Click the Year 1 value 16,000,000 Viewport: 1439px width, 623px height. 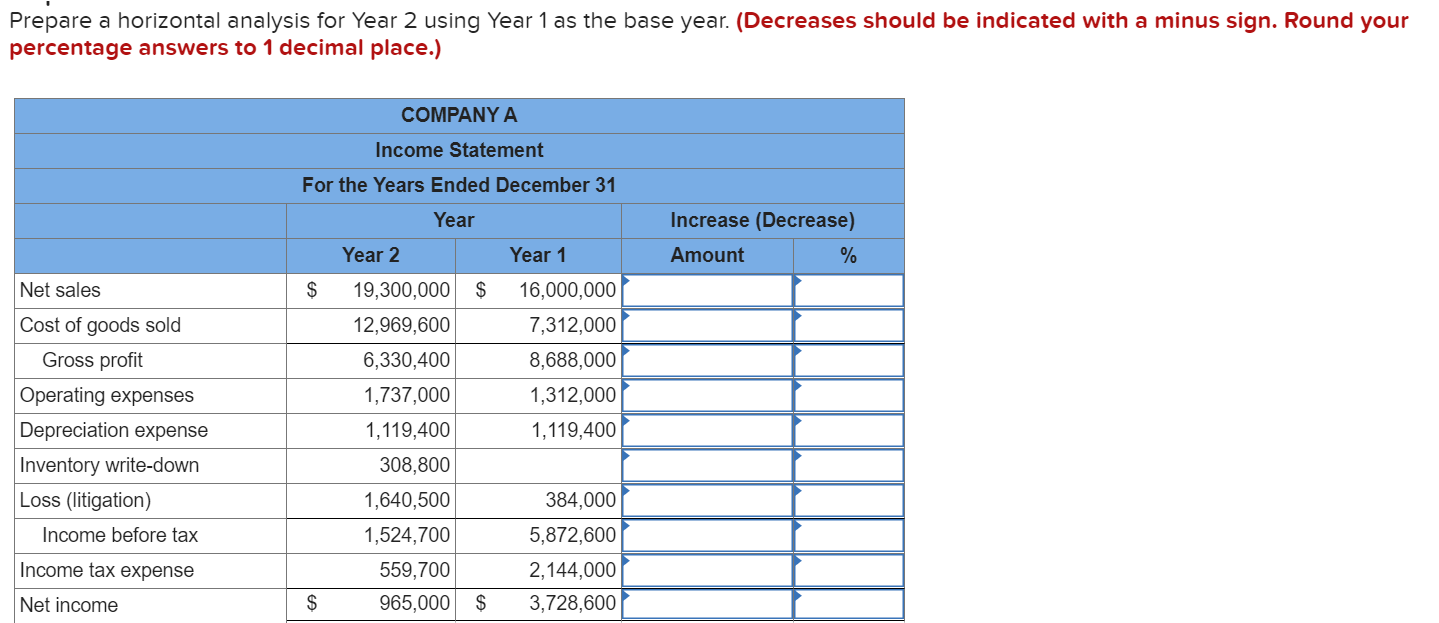(568, 290)
